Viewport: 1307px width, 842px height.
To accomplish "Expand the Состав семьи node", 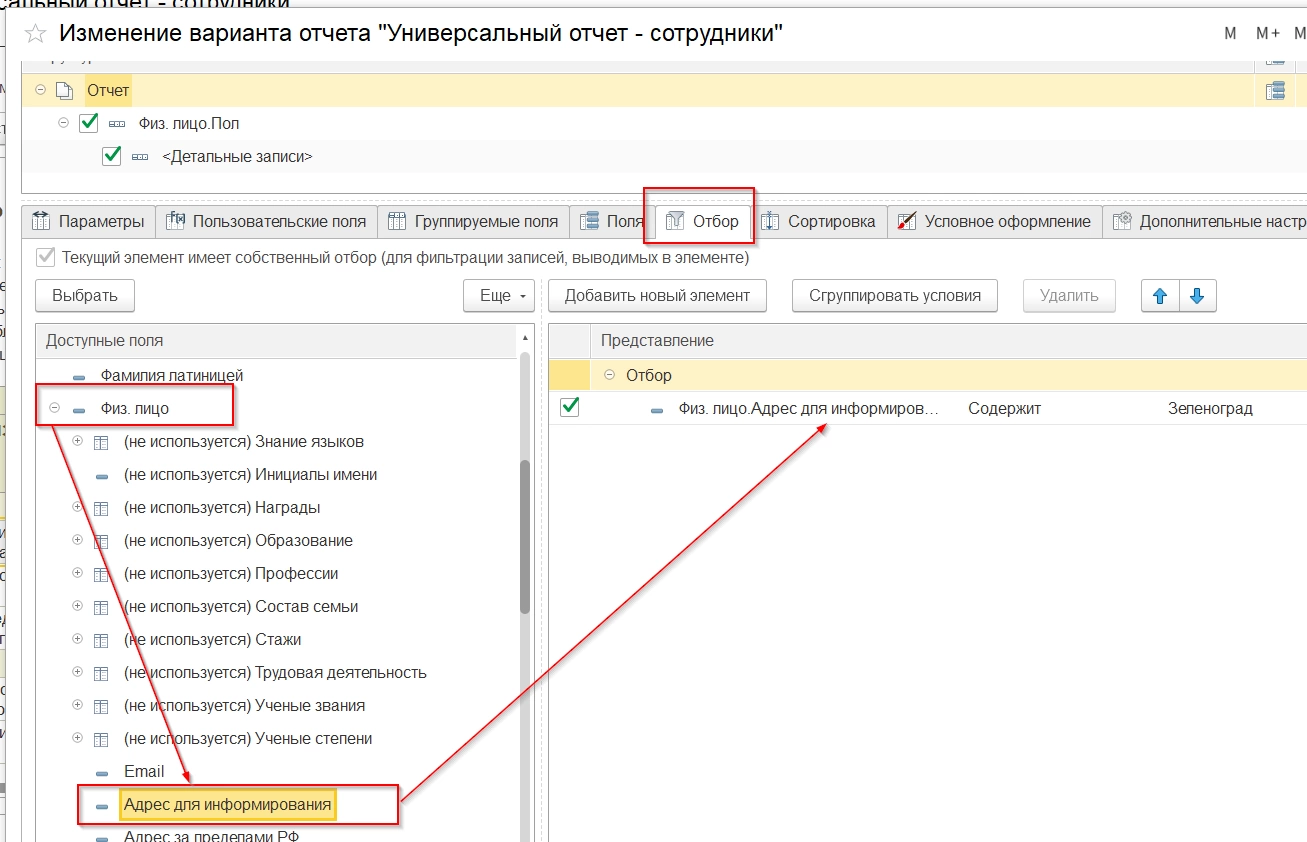I will [x=77, y=606].
